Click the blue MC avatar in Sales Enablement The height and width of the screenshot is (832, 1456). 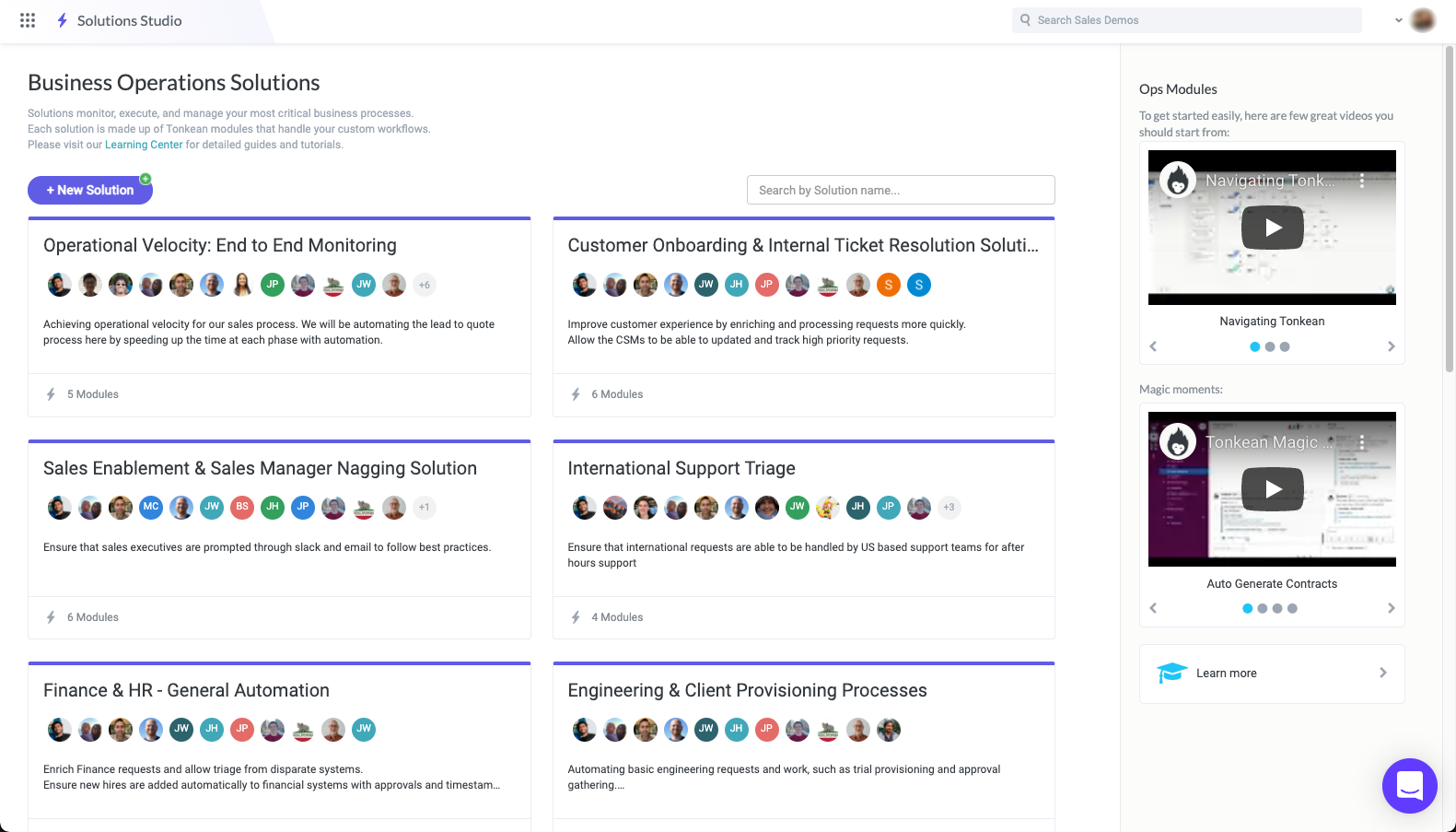pyautogui.click(x=151, y=507)
